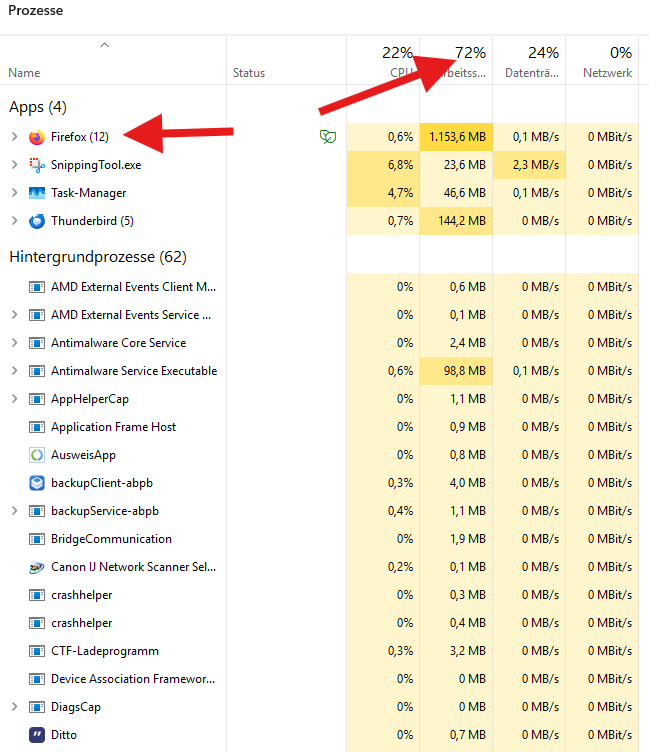Sort by the Status column header

249,73
